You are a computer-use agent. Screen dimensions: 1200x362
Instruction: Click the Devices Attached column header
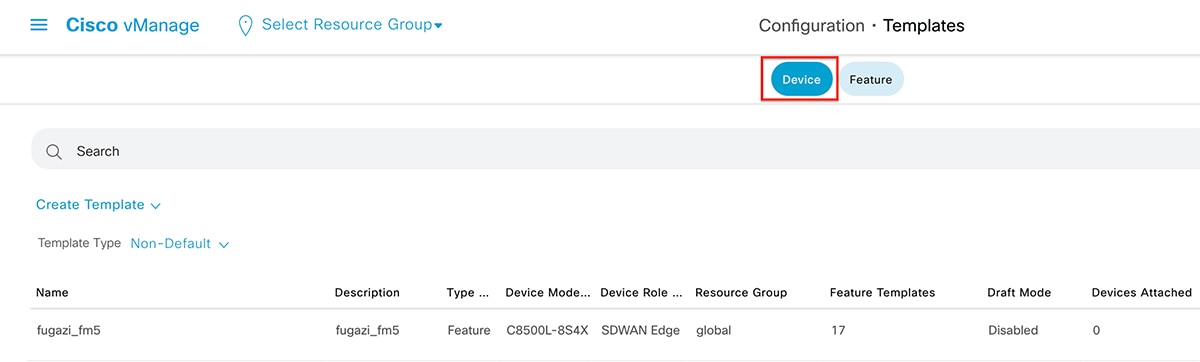(1141, 293)
